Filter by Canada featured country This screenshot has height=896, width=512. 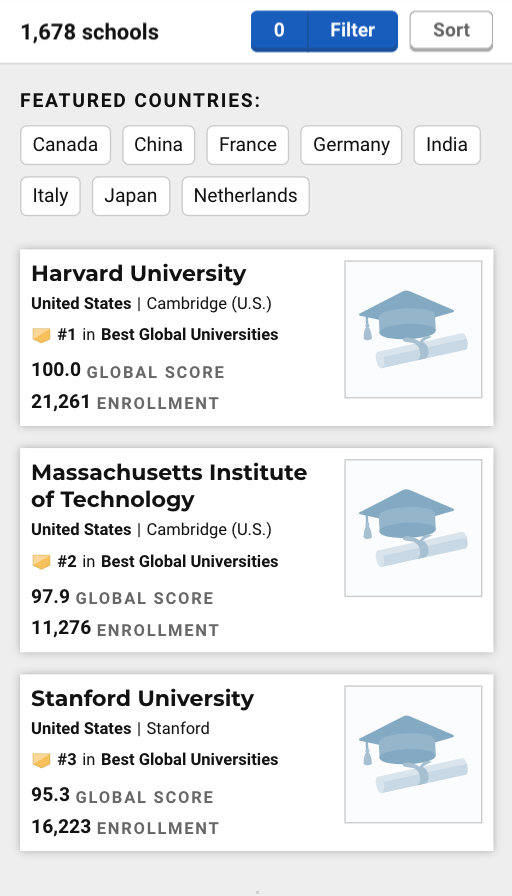65,145
